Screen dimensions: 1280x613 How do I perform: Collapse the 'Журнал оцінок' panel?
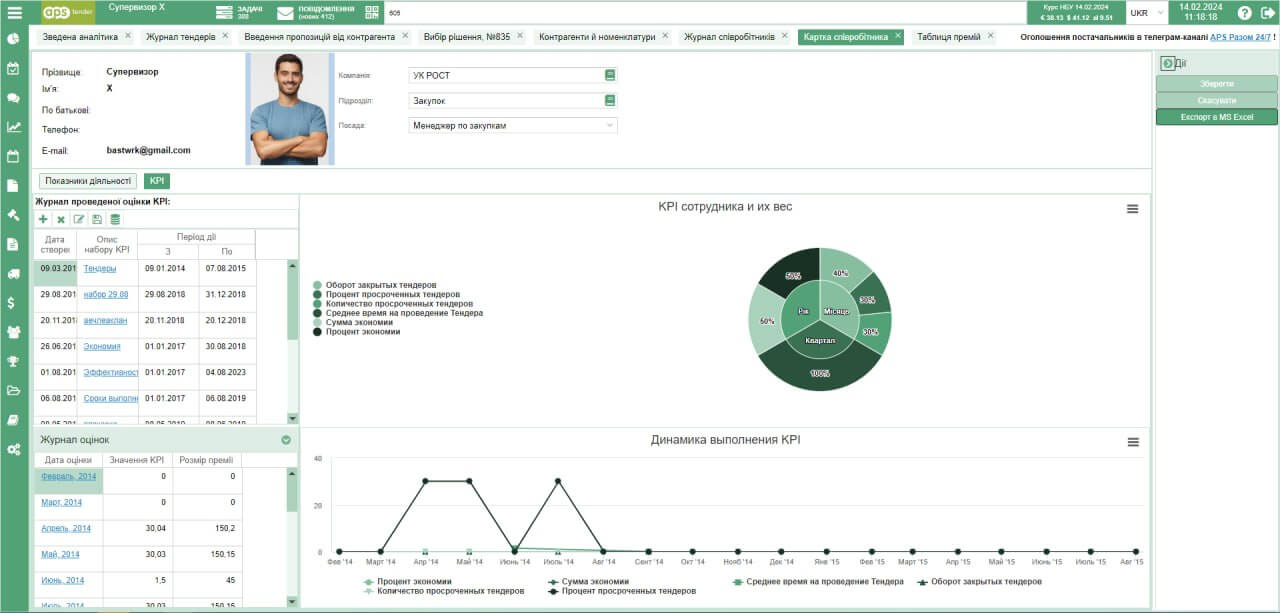pyautogui.click(x=286, y=440)
